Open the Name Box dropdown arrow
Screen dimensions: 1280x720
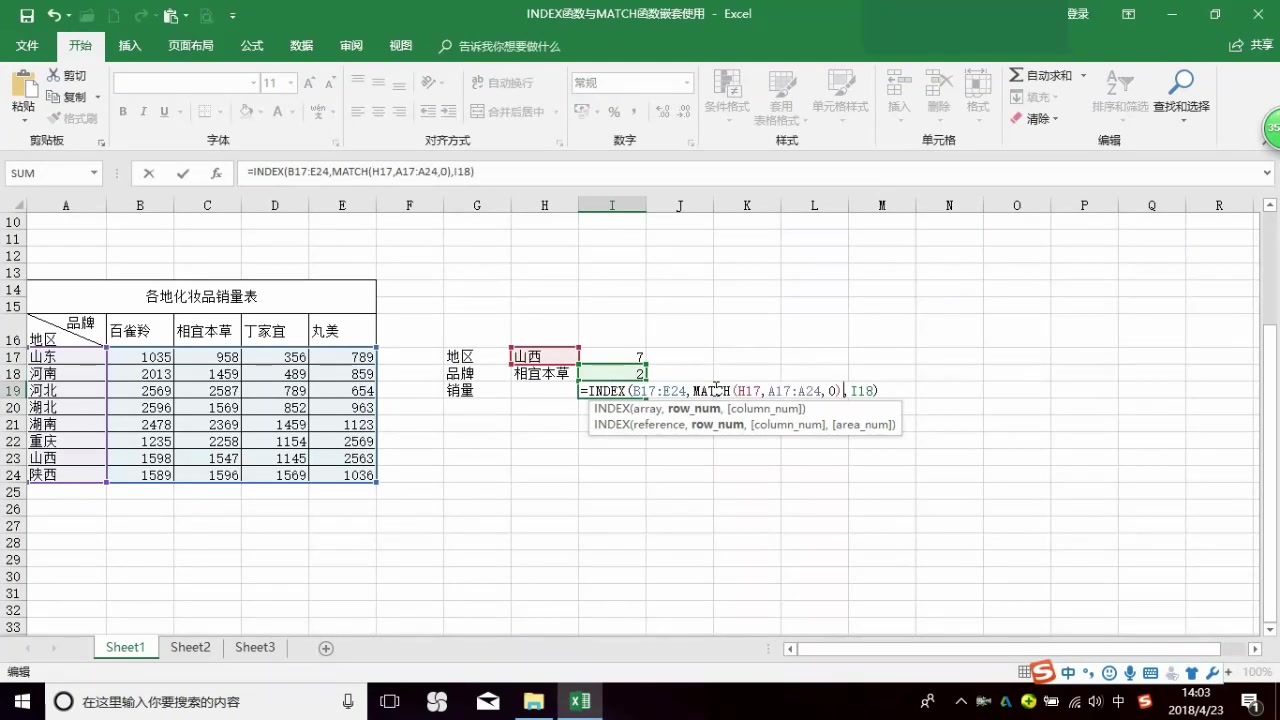(92, 172)
